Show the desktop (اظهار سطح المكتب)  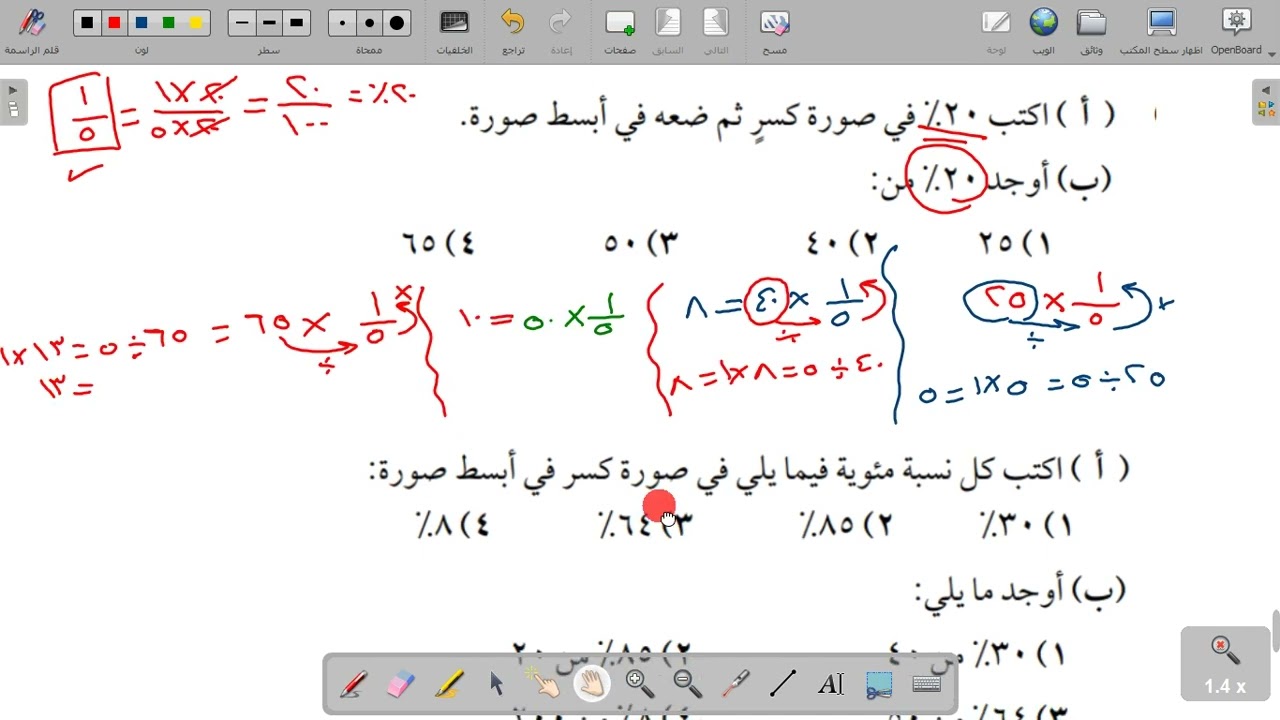pyautogui.click(x=1161, y=30)
